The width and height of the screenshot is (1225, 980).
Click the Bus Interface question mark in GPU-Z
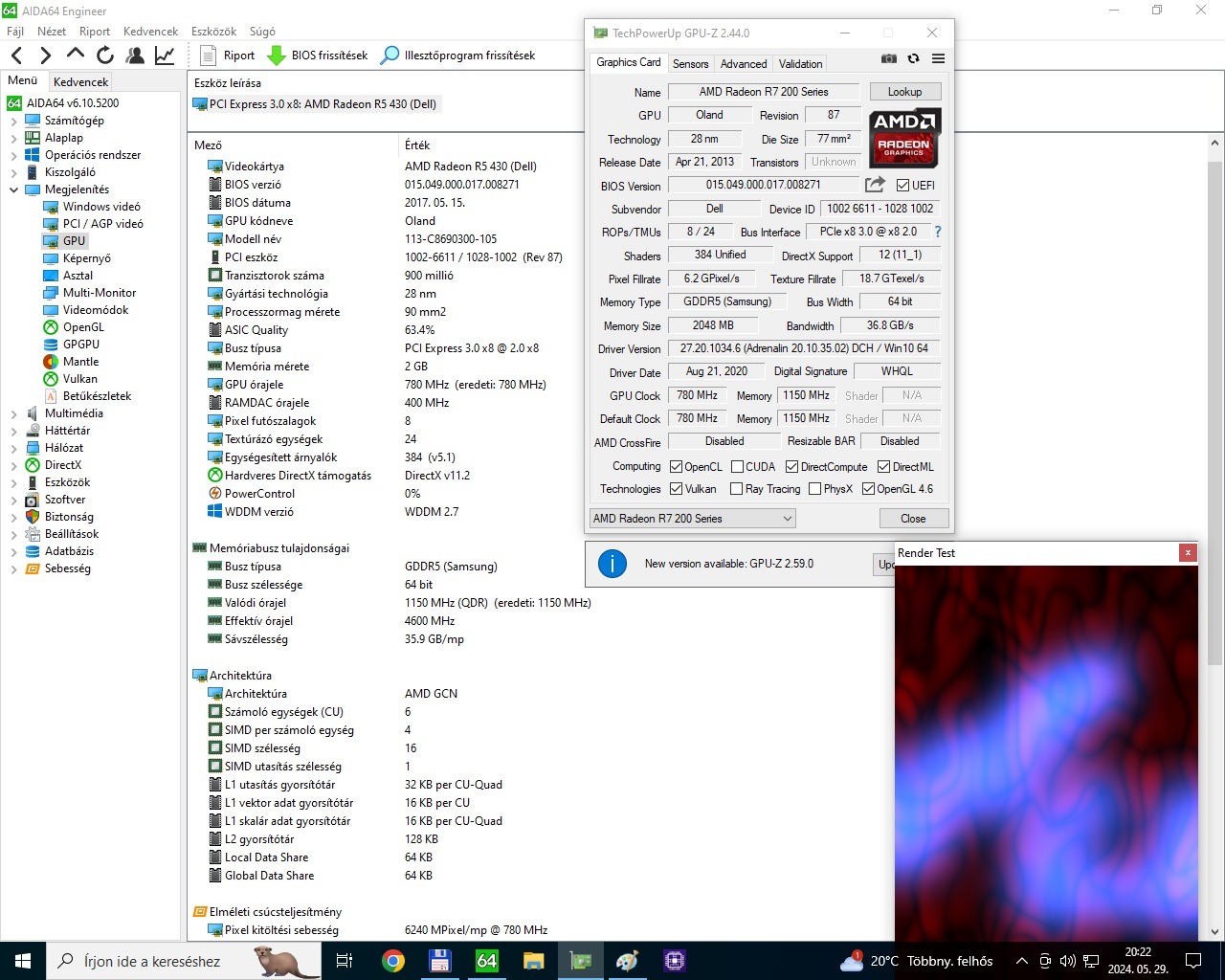938,232
